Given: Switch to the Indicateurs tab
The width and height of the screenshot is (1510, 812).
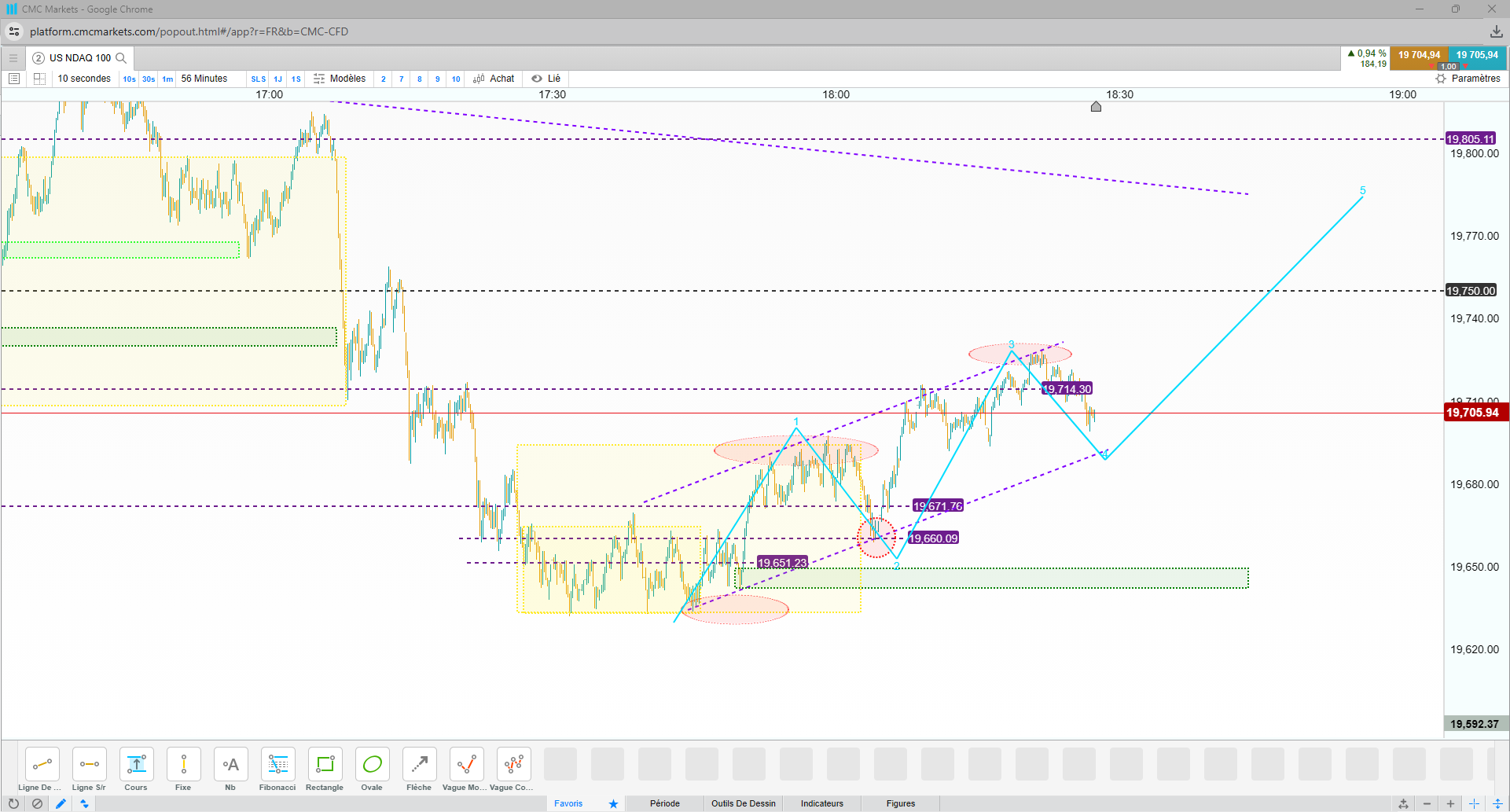Looking at the screenshot, I should (x=821, y=803).
